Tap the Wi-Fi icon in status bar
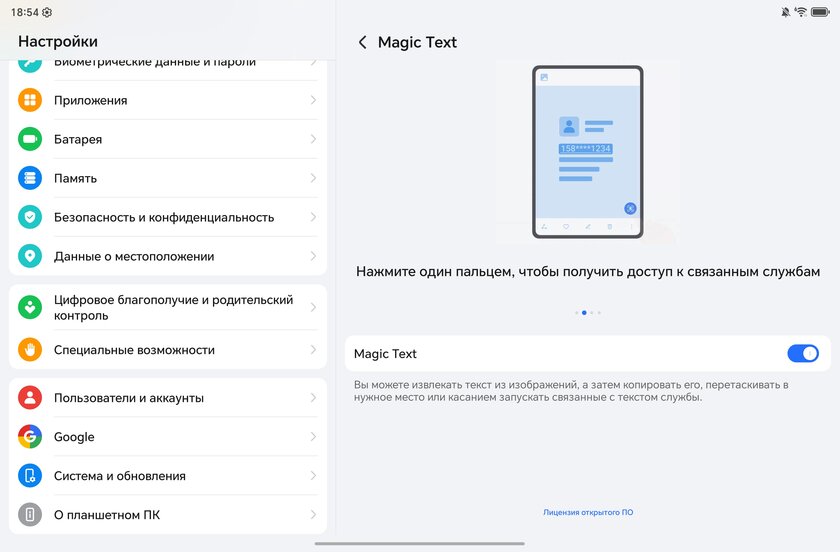 (801, 12)
